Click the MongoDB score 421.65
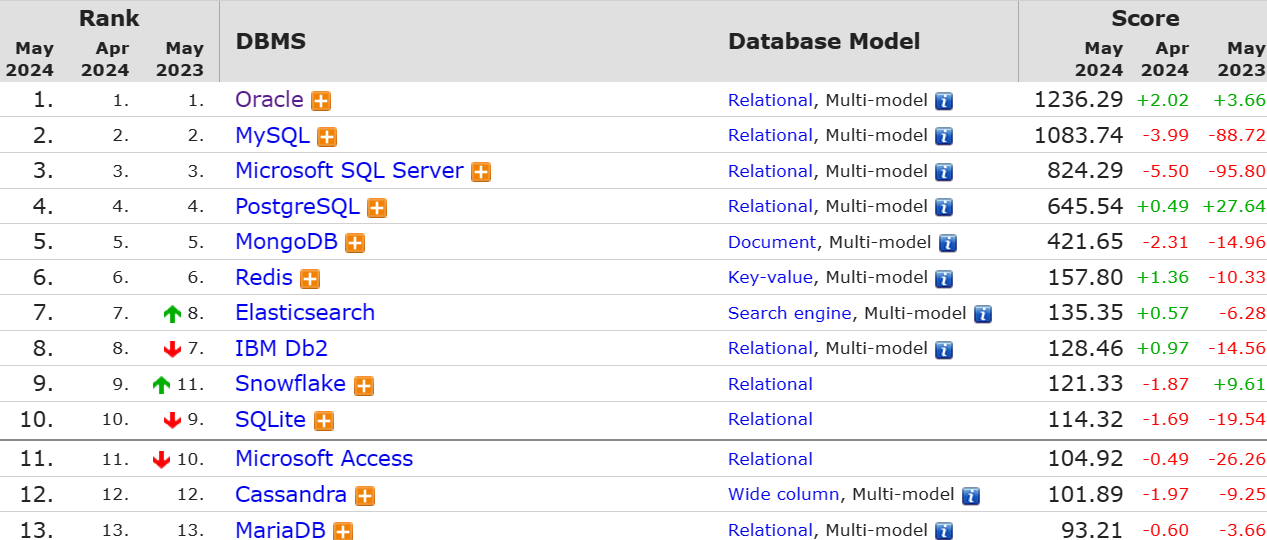This screenshot has height=540, width=1267. click(x=1086, y=241)
